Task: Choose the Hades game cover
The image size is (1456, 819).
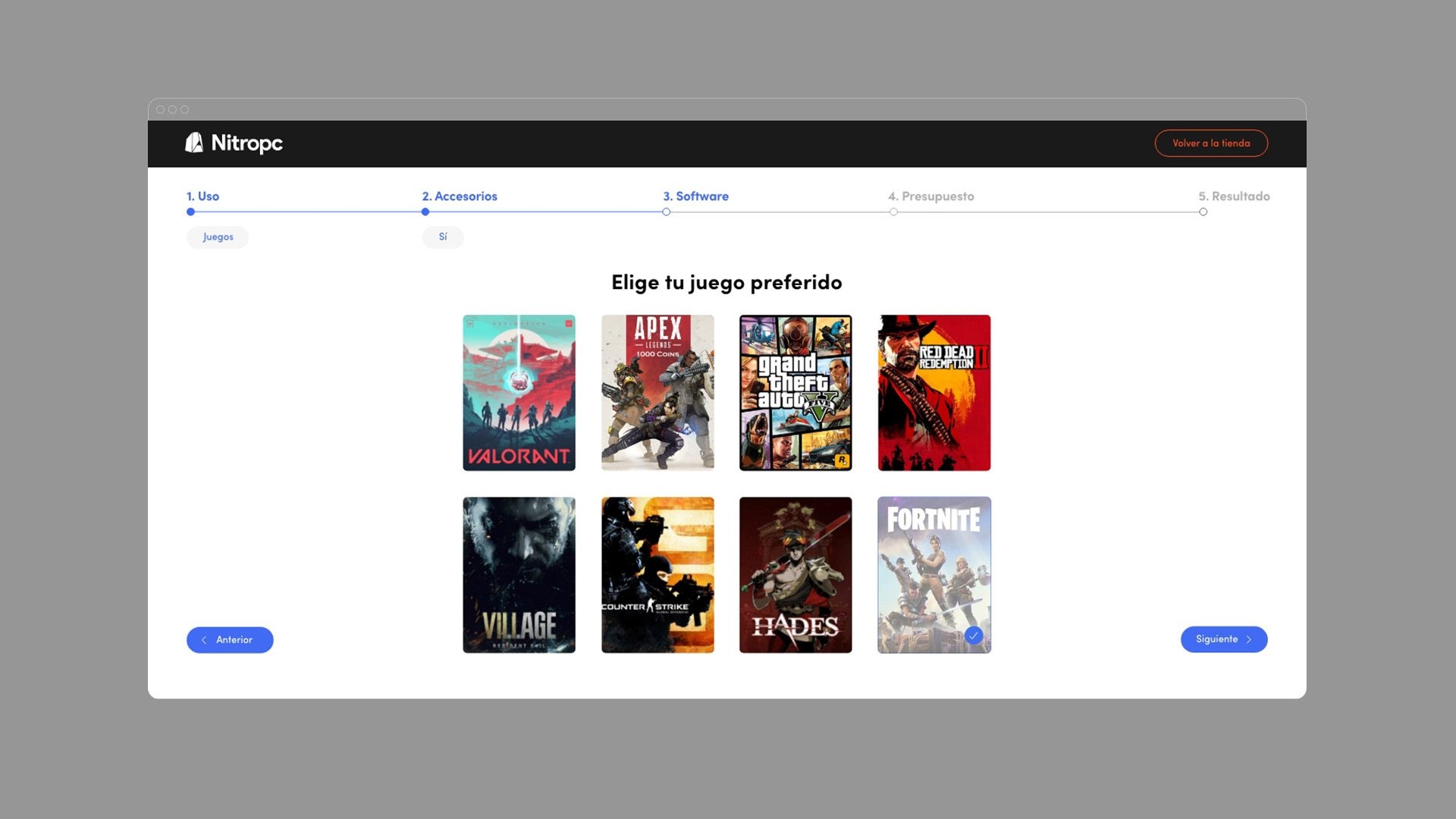Action: pyautogui.click(x=795, y=575)
